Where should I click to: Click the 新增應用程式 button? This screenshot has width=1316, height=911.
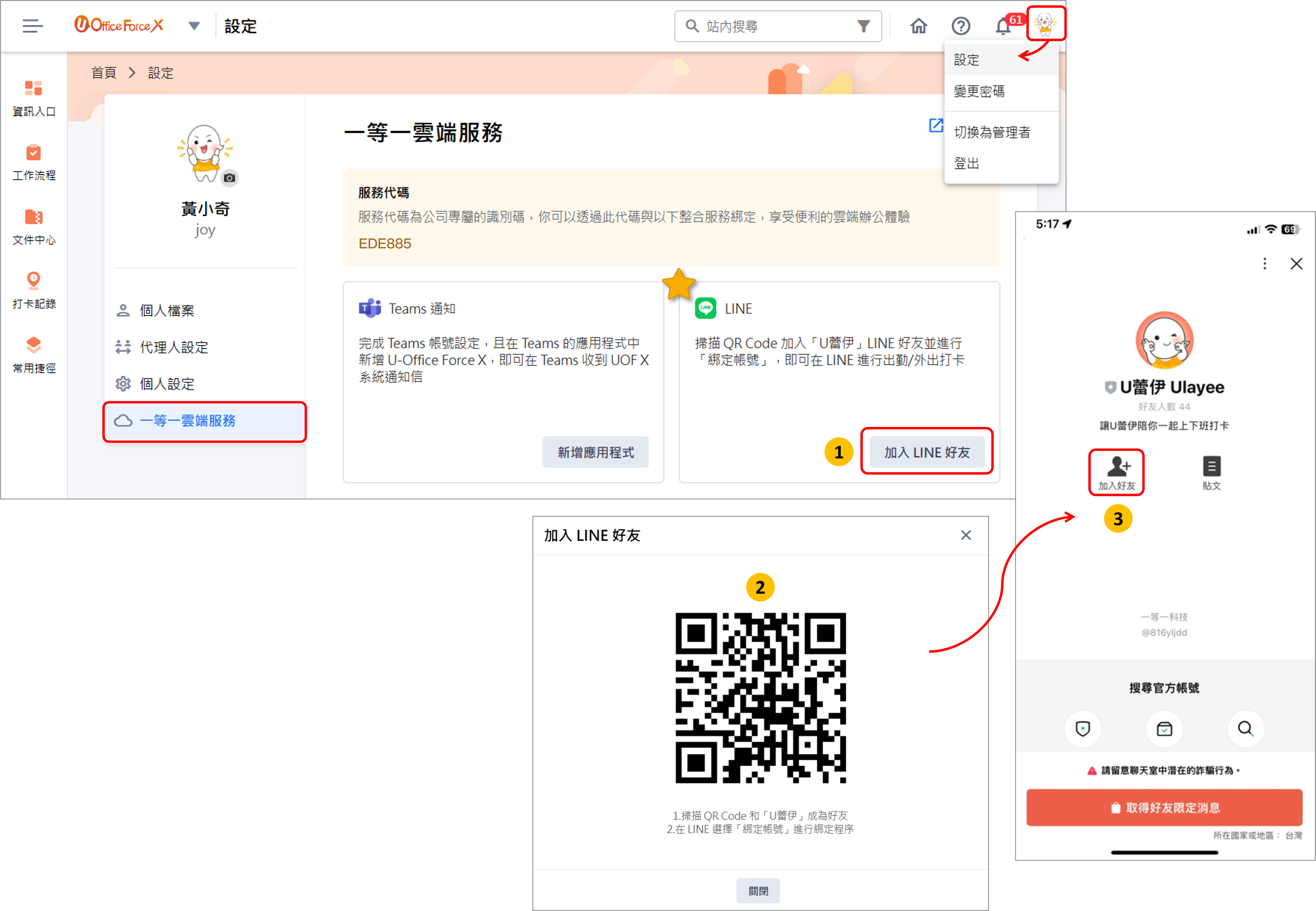(x=595, y=453)
